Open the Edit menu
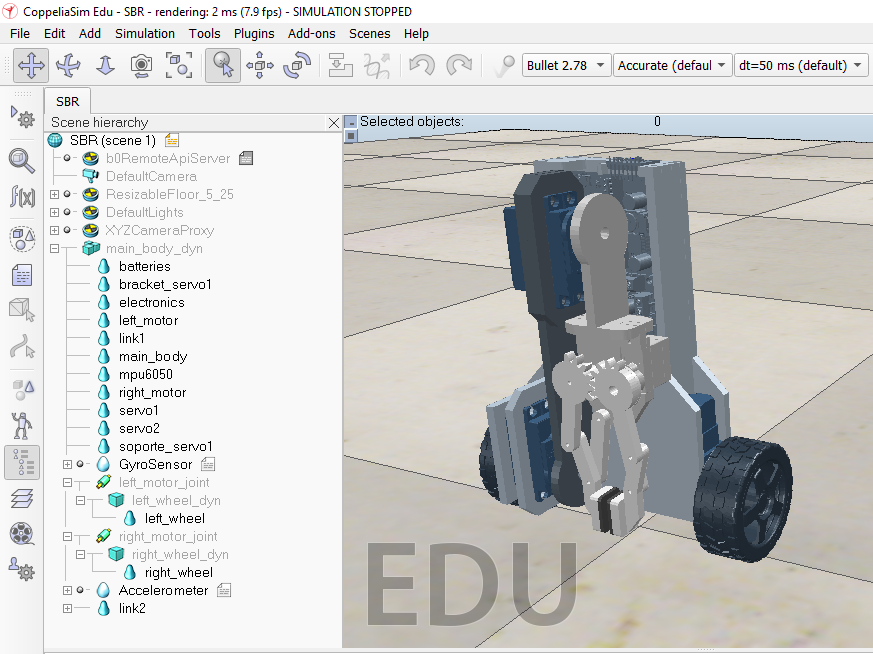The width and height of the screenshot is (873, 654). [55, 33]
